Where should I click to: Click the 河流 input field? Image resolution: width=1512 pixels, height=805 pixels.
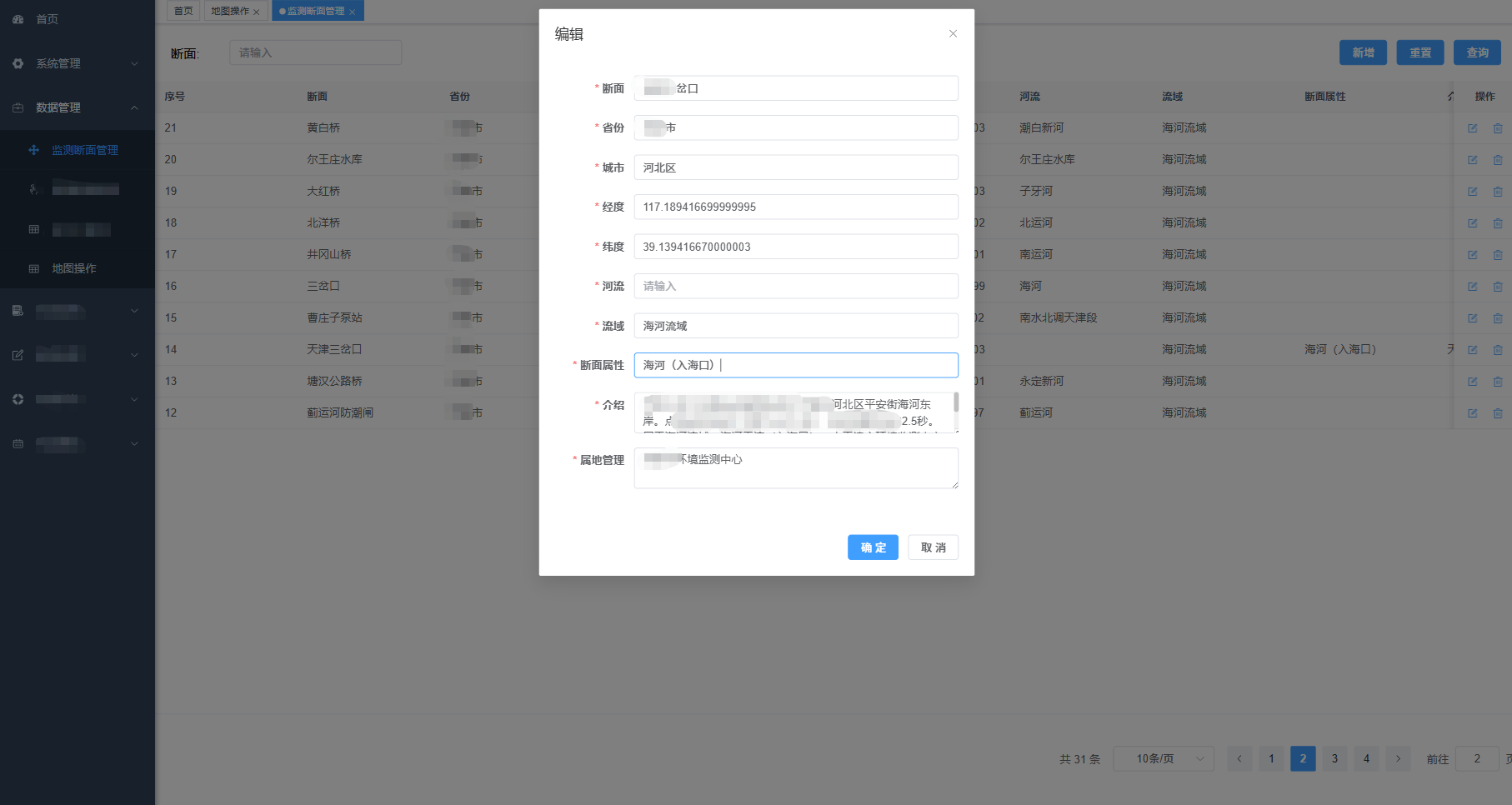(795, 286)
